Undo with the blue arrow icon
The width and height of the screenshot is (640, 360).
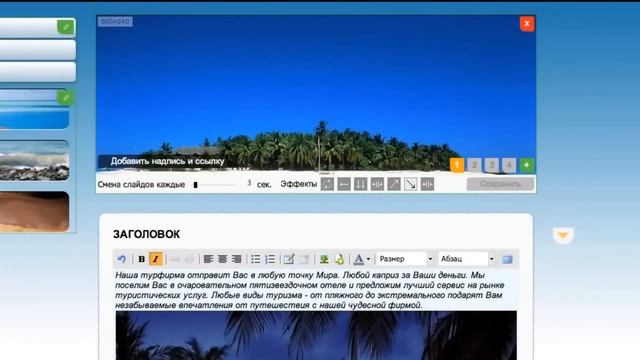pos(122,259)
